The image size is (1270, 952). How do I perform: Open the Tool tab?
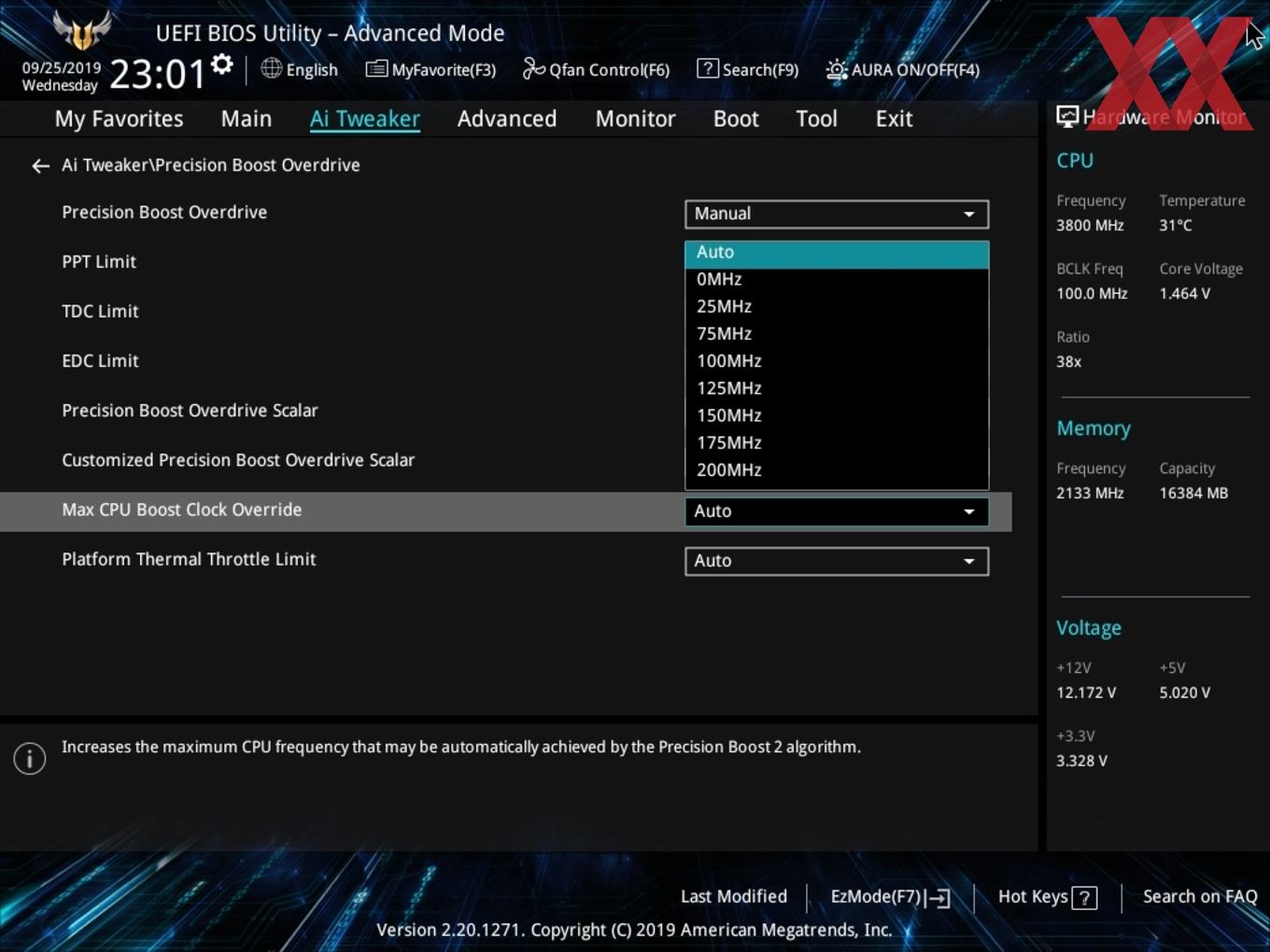tap(817, 119)
